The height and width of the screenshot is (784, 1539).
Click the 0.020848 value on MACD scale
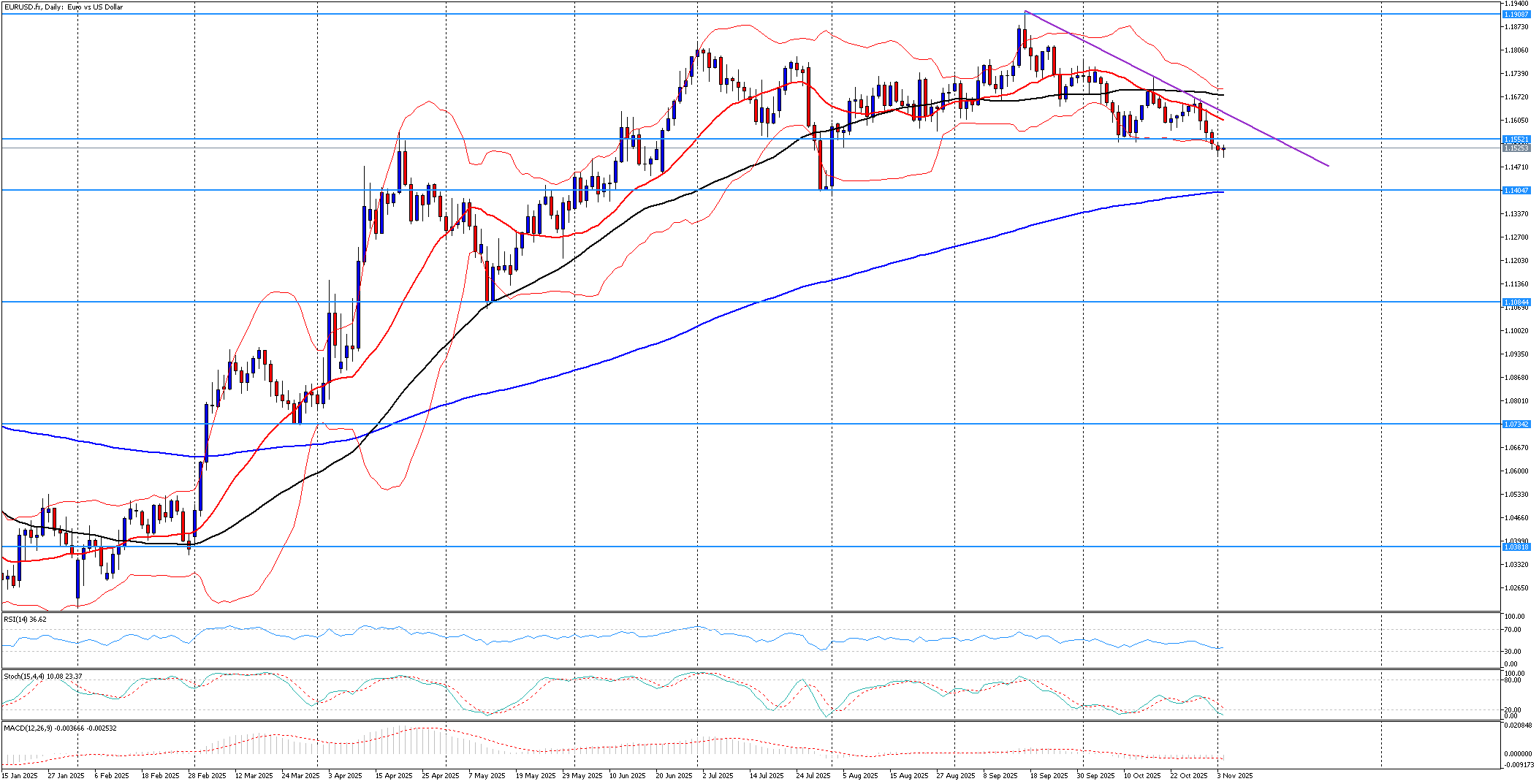(x=1516, y=726)
